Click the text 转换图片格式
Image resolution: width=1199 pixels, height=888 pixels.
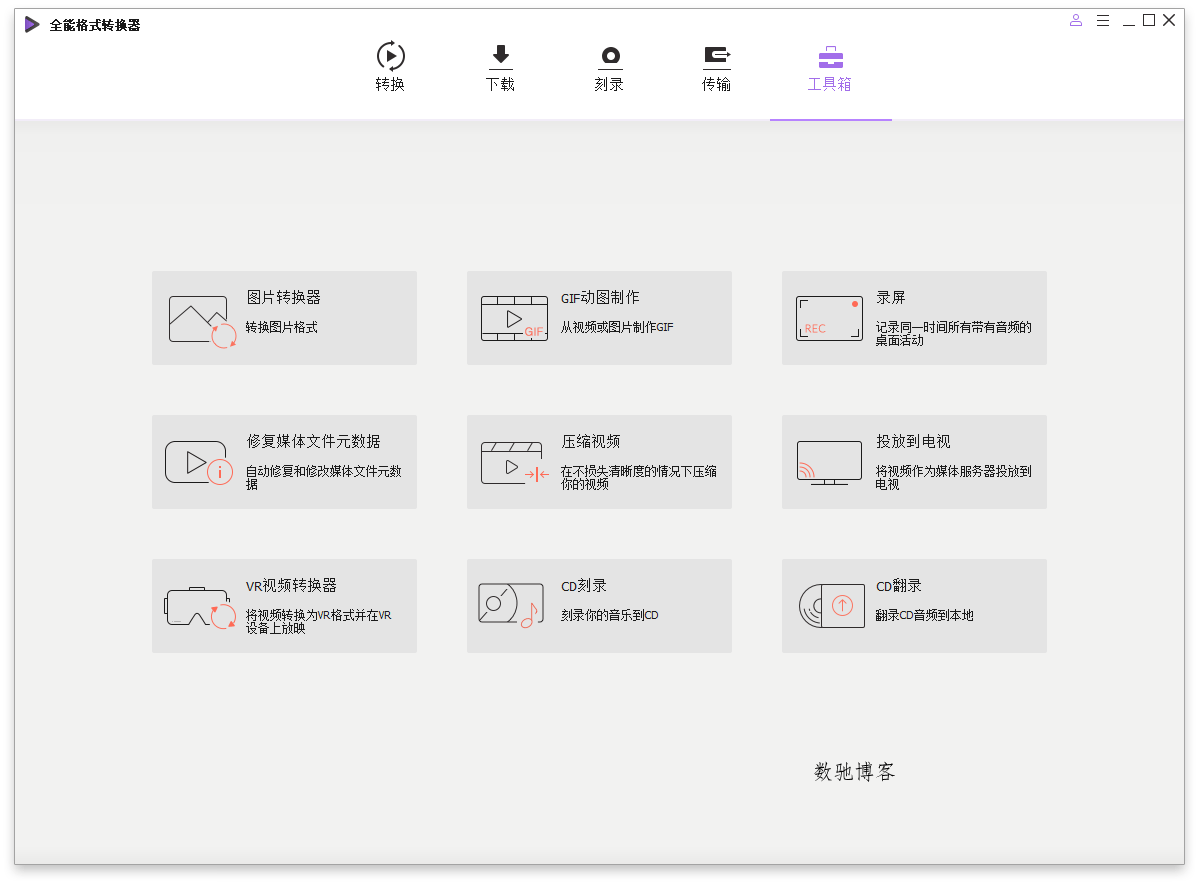[x=281, y=327]
